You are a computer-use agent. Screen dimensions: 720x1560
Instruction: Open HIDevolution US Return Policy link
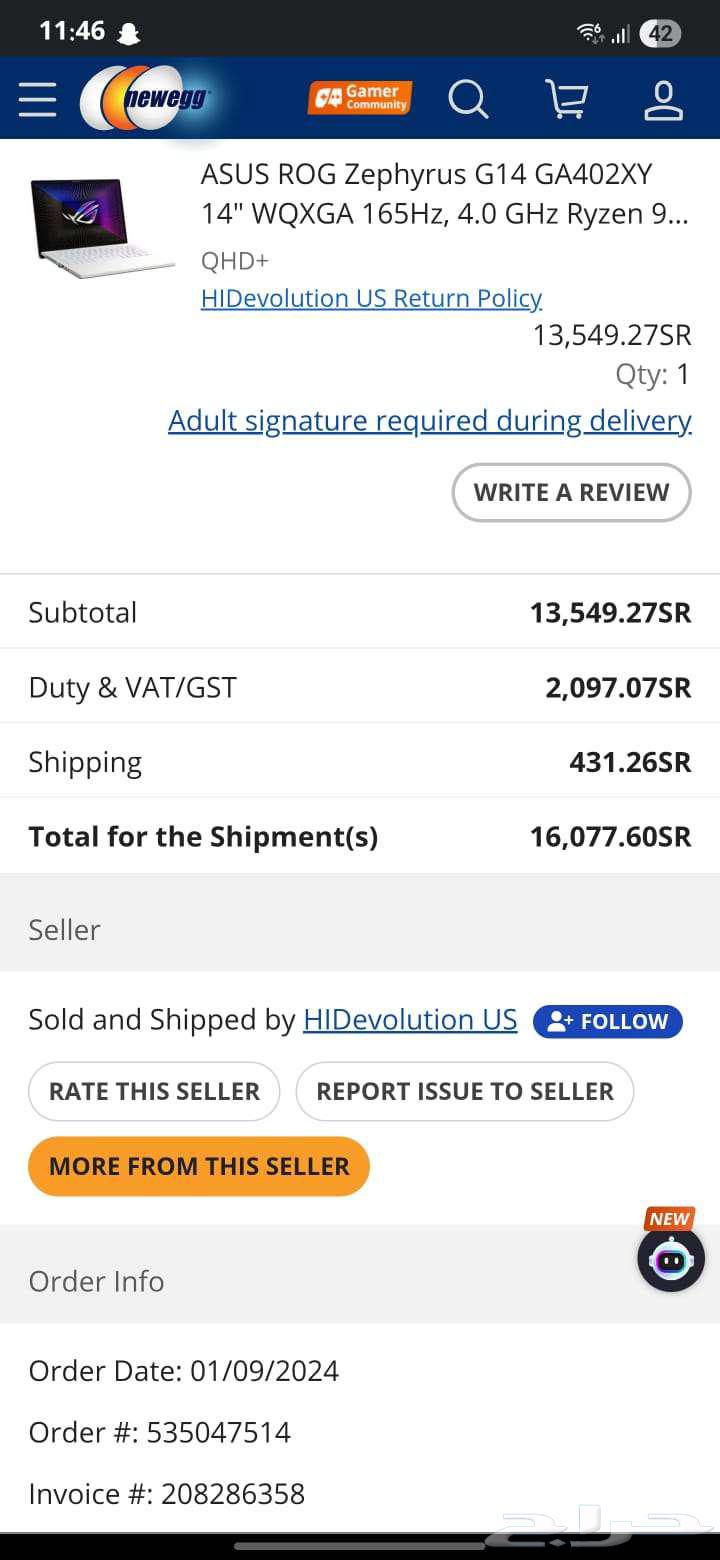click(371, 298)
